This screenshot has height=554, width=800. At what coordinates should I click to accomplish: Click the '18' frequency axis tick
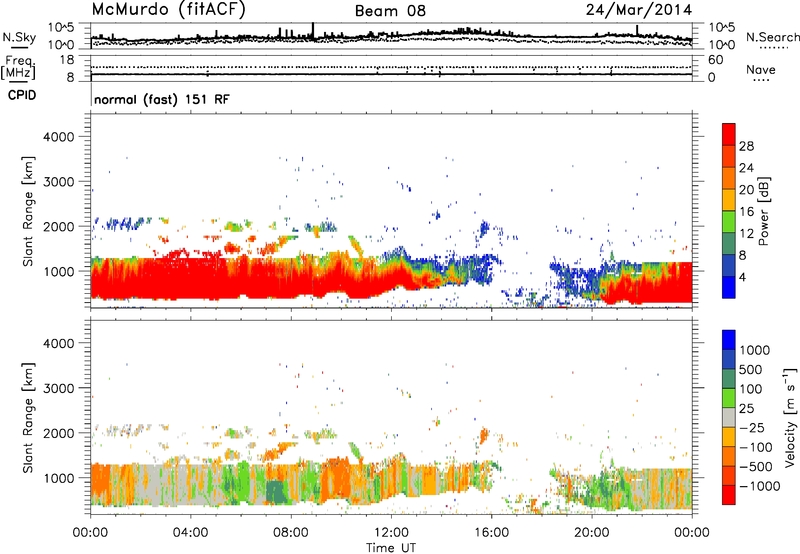tap(67, 60)
